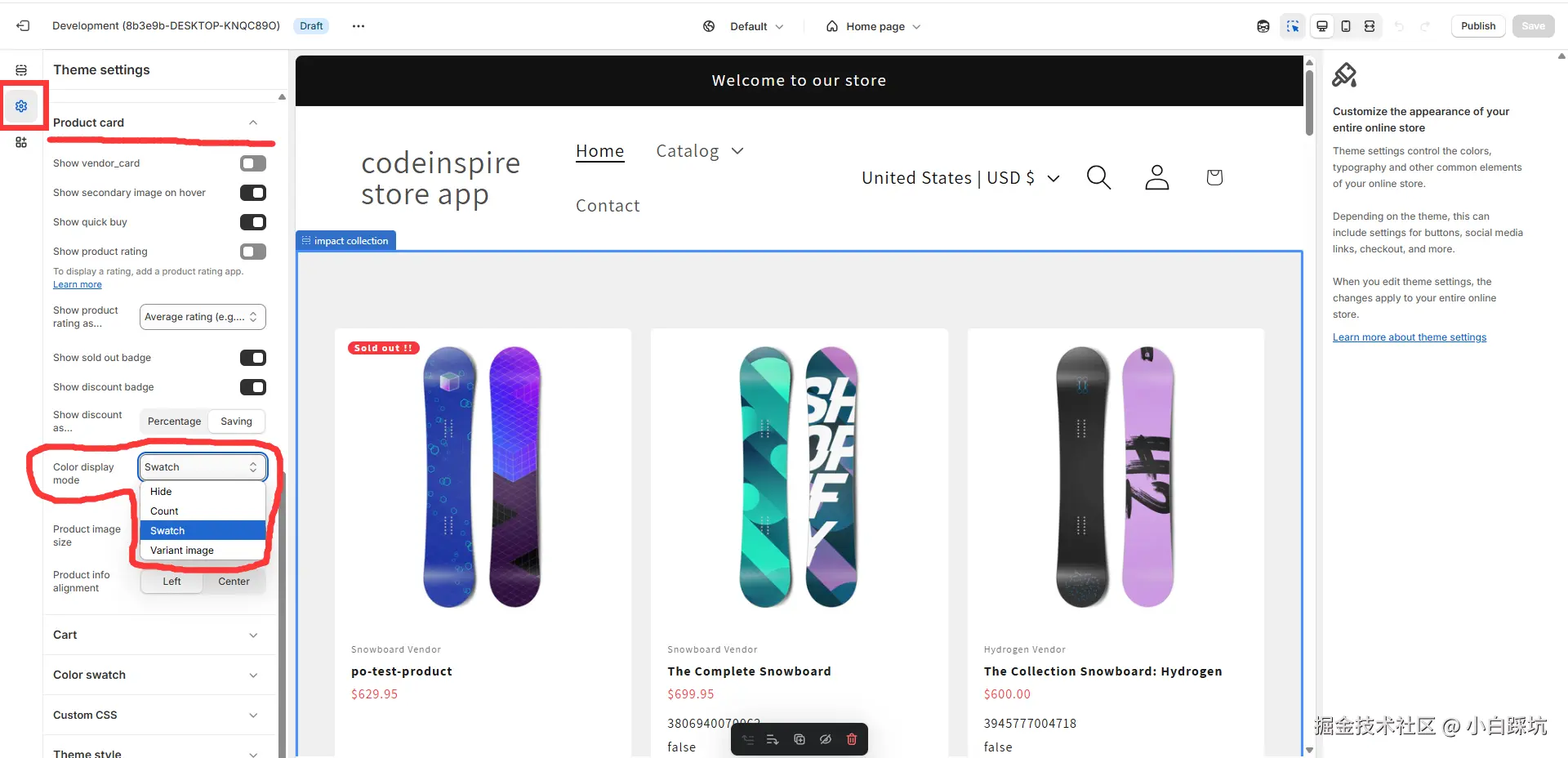Switch to mobile preview icon
The height and width of the screenshot is (758, 1568).
1346,26
